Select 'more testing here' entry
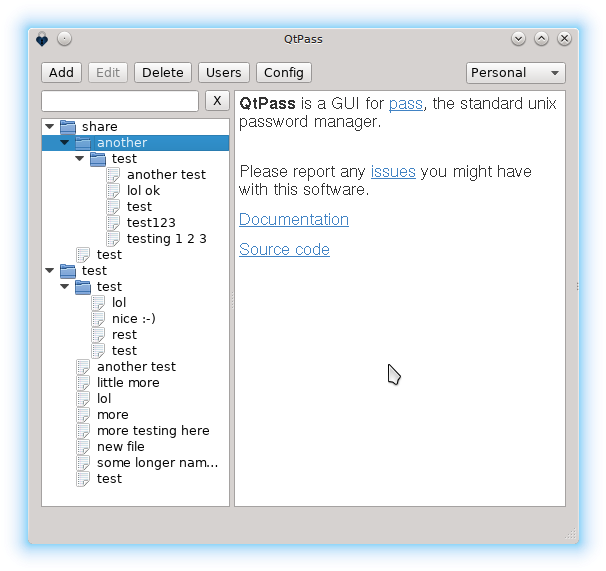The height and width of the screenshot is (571, 606). click(153, 430)
